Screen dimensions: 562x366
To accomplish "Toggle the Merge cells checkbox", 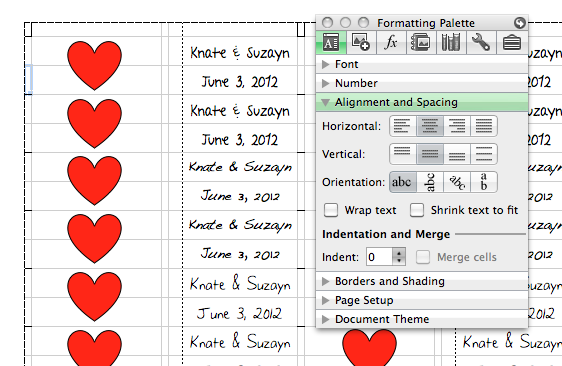I will tap(423, 257).
